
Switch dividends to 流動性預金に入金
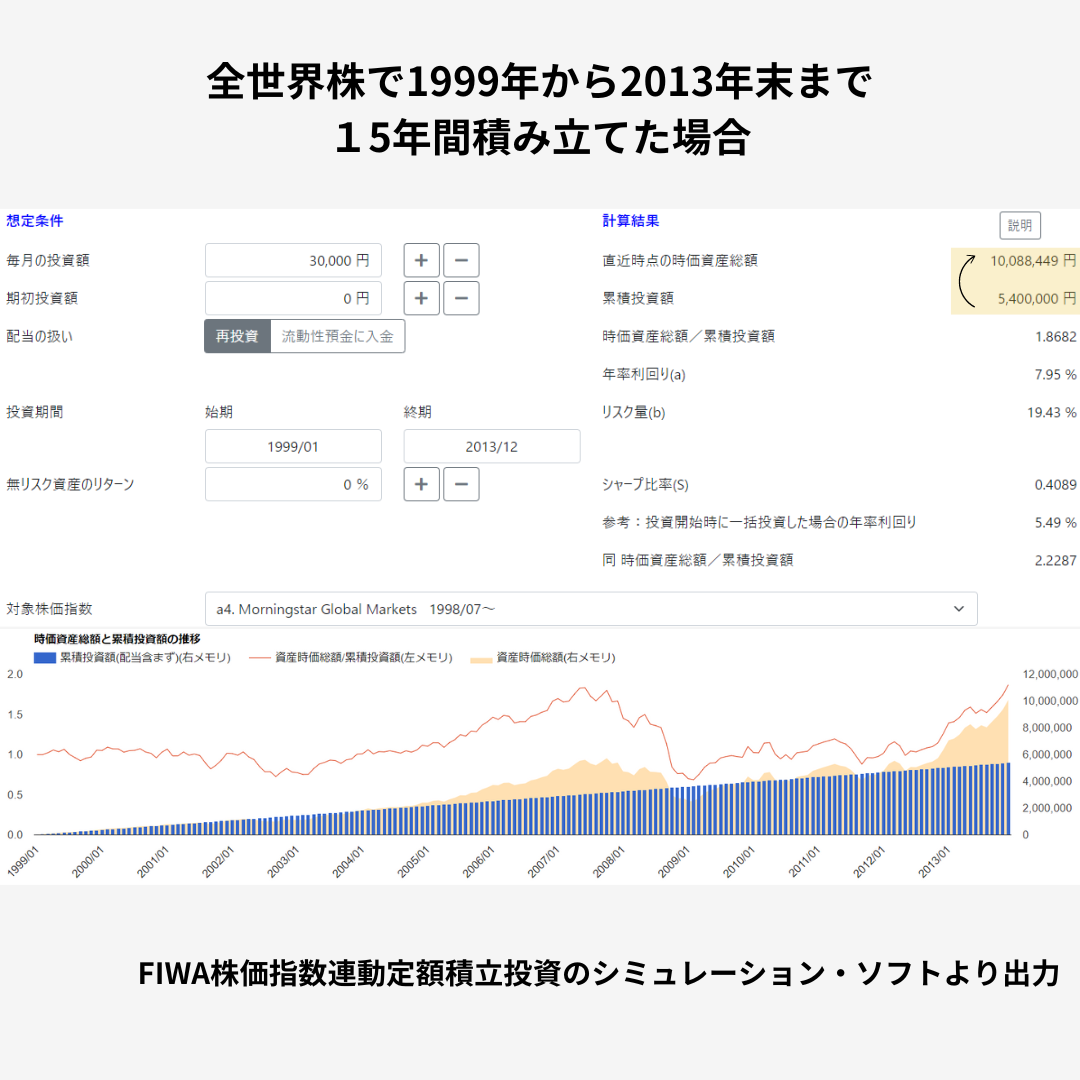338,336
